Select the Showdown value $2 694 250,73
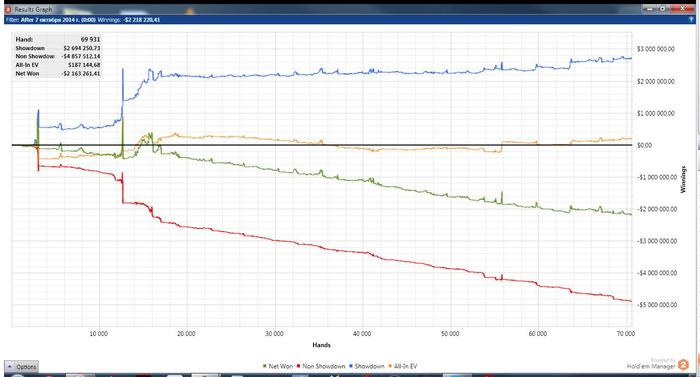Viewport: 700px width, 377px height. tap(82, 48)
